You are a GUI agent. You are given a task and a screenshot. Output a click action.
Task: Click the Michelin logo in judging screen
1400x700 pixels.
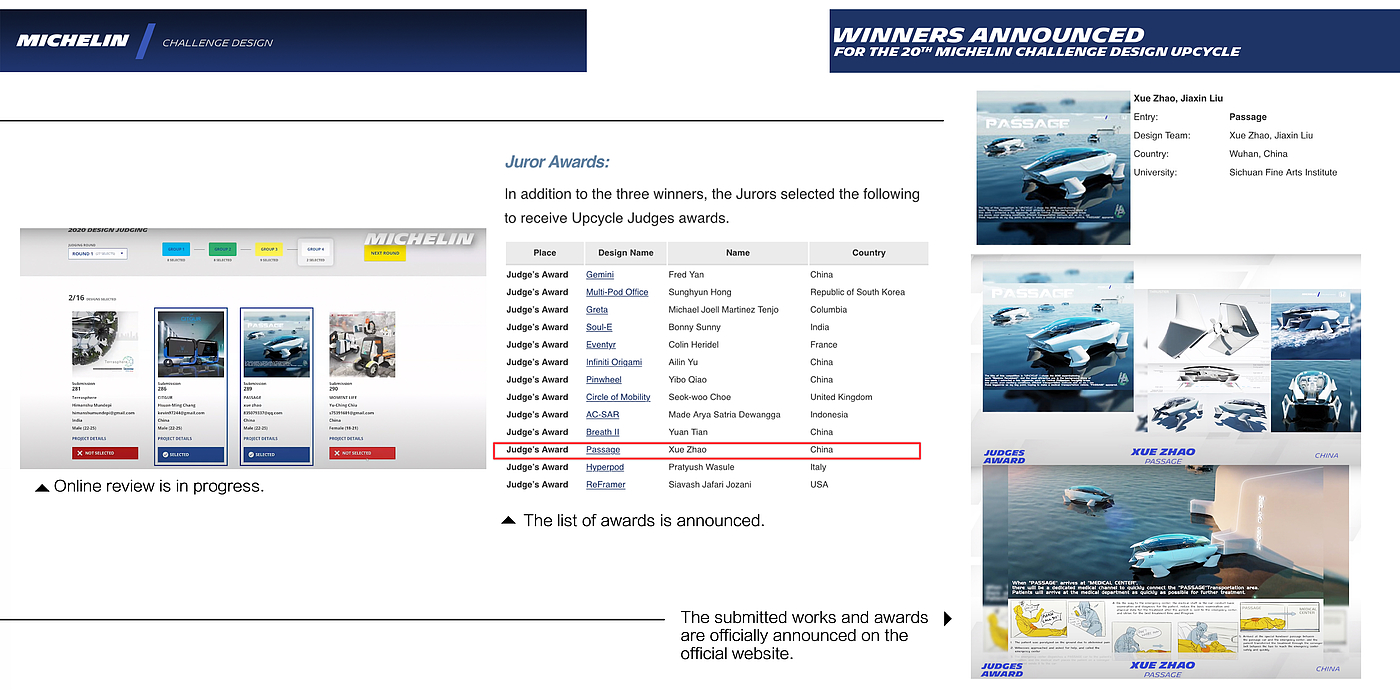click(x=419, y=240)
